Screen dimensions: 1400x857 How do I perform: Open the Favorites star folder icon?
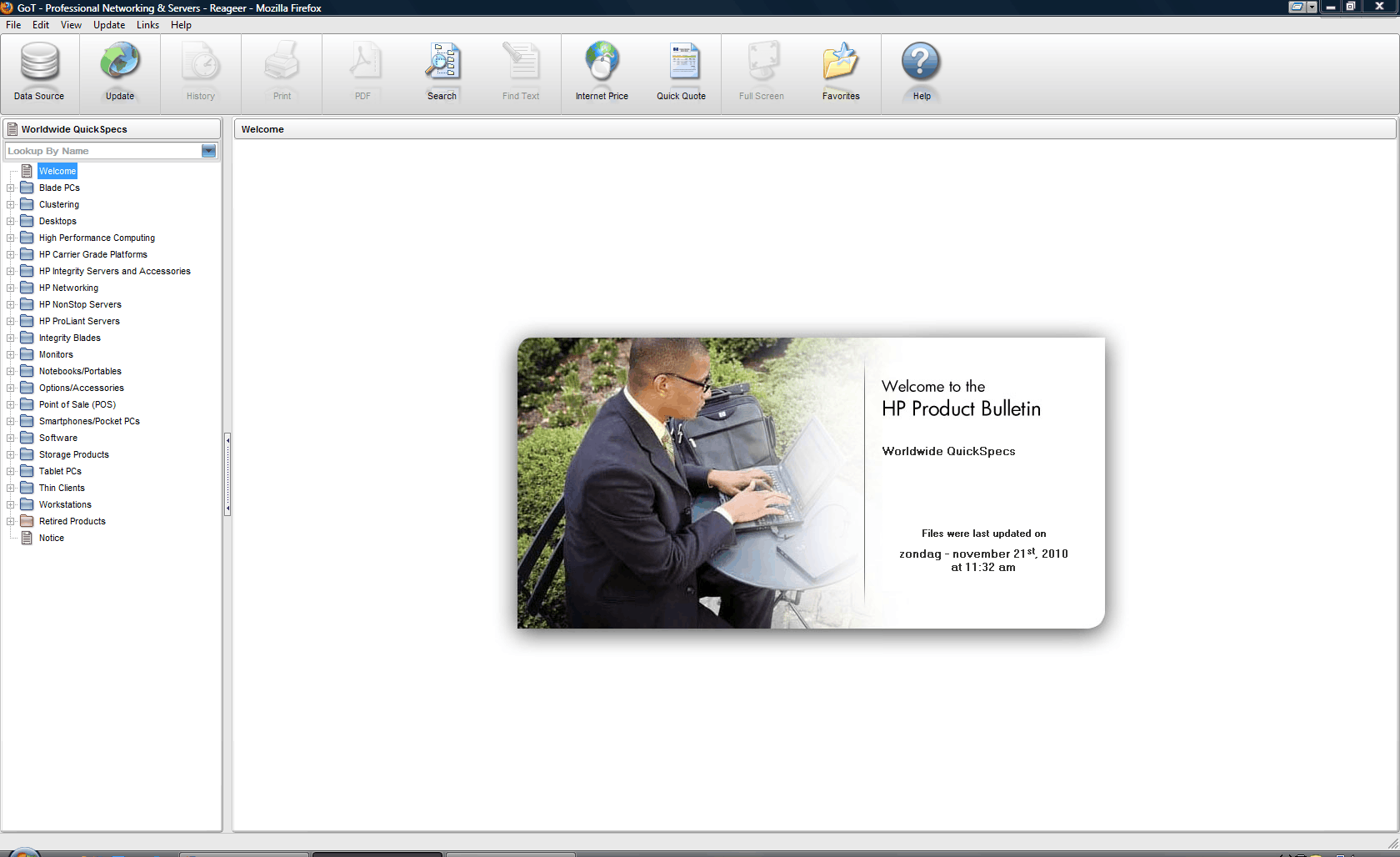coord(841,63)
